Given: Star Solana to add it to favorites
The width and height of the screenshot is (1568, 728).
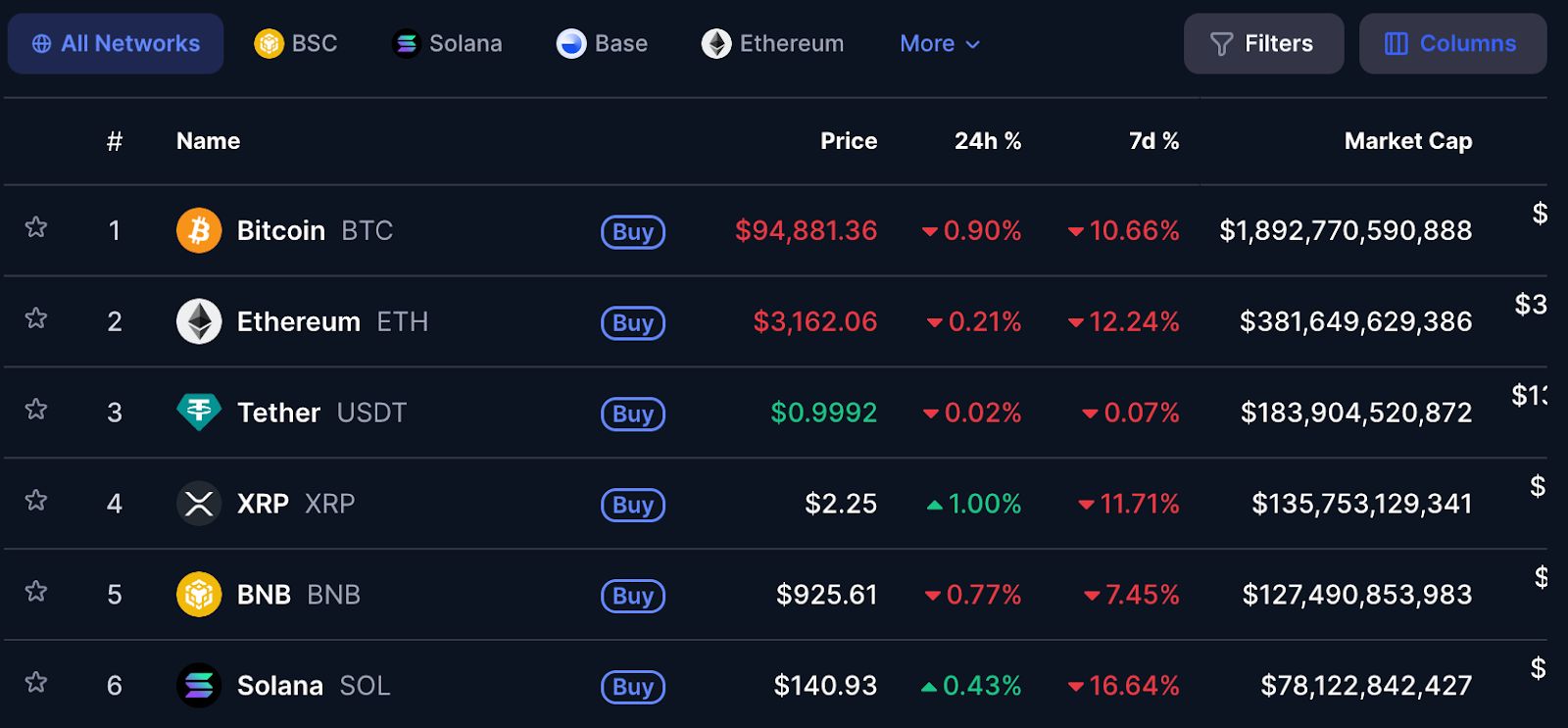Looking at the screenshot, I should tap(36, 682).
